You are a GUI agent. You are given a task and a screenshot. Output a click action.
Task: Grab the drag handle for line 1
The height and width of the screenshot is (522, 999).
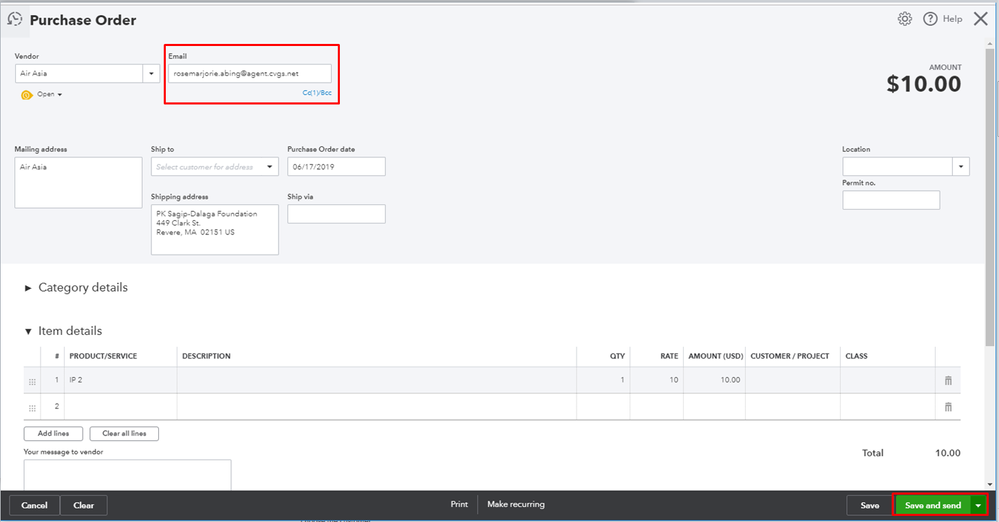pyautogui.click(x=32, y=382)
